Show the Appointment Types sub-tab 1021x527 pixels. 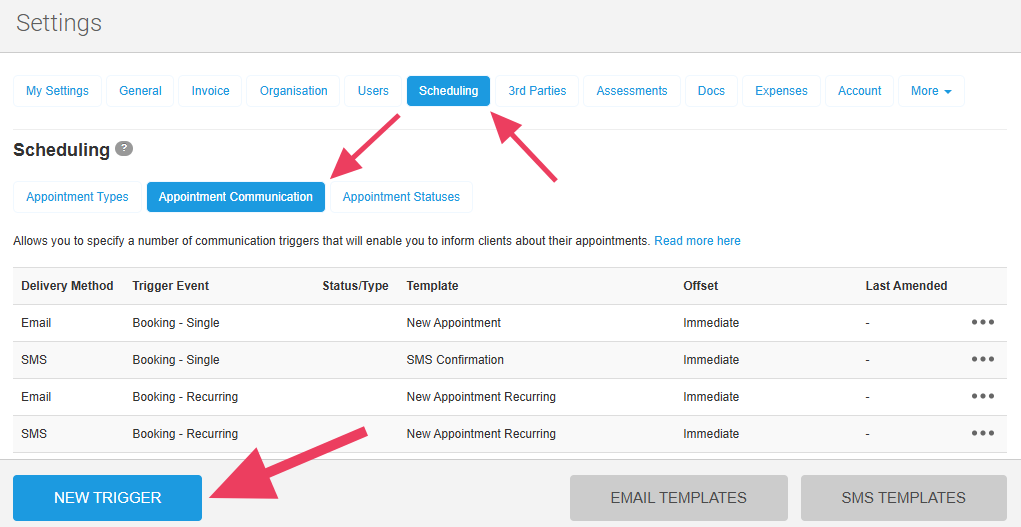pos(77,197)
